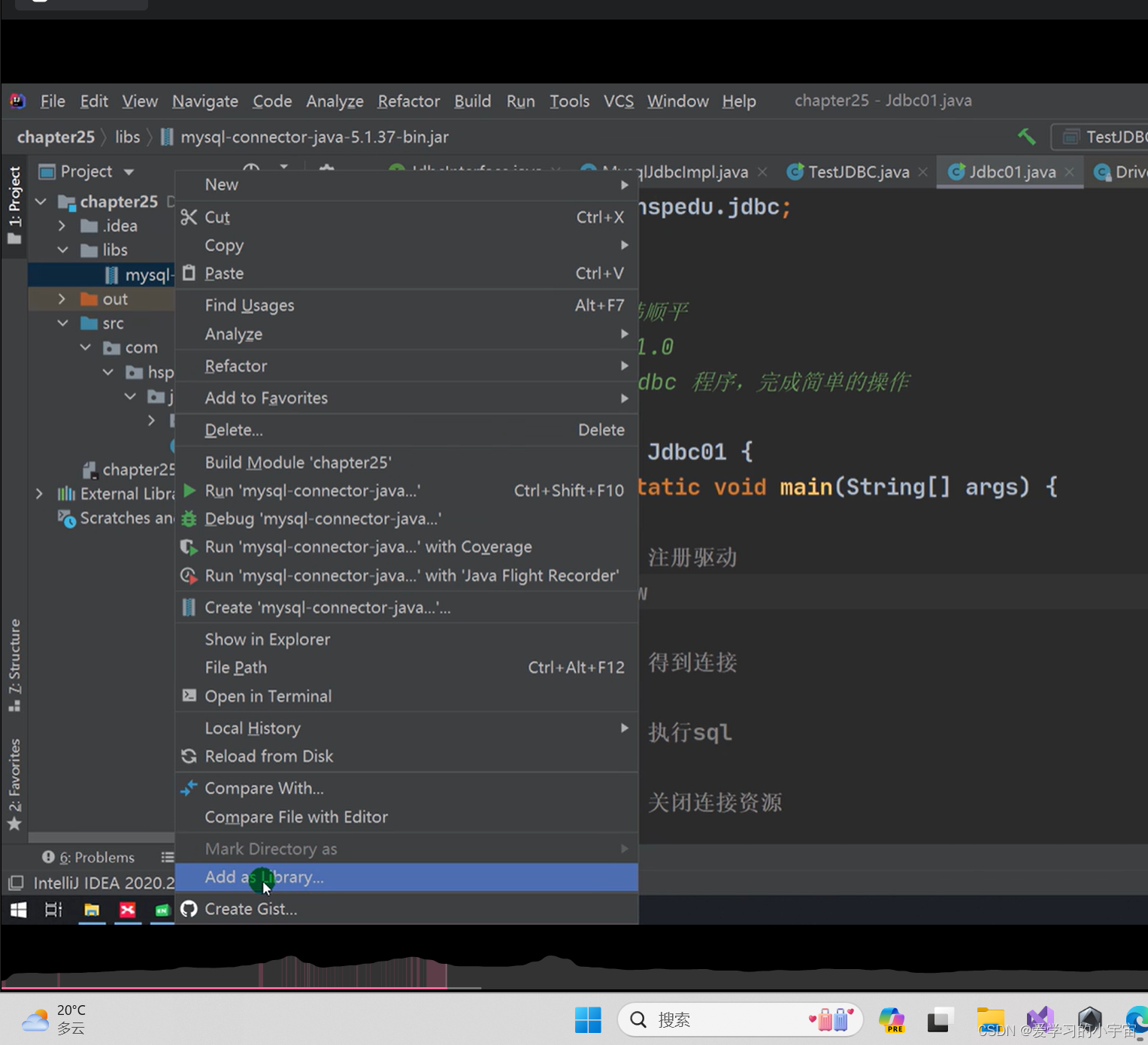Viewport: 1148px width, 1045px height.
Task: Open the New submenu
Action: point(407,185)
